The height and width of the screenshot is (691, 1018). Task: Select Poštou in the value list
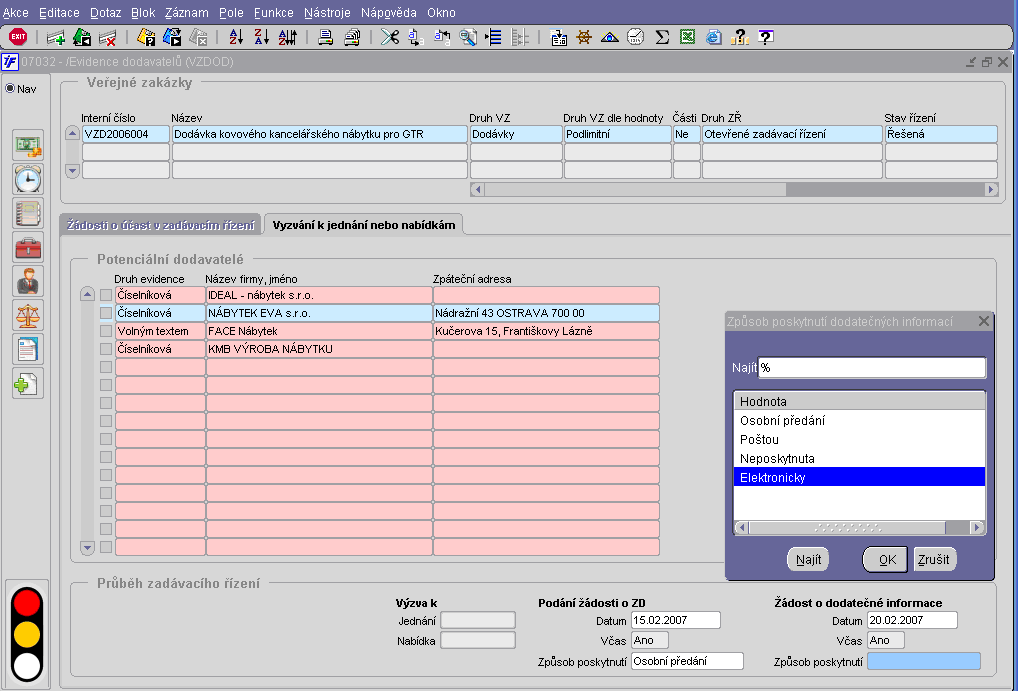pos(859,440)
